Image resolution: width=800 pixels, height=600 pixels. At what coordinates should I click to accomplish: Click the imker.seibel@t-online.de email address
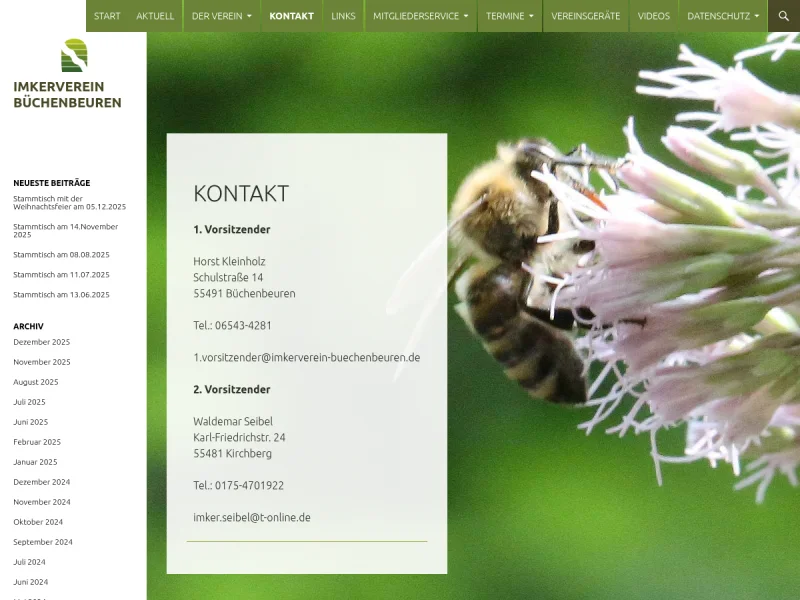click(x=251, y=517)
